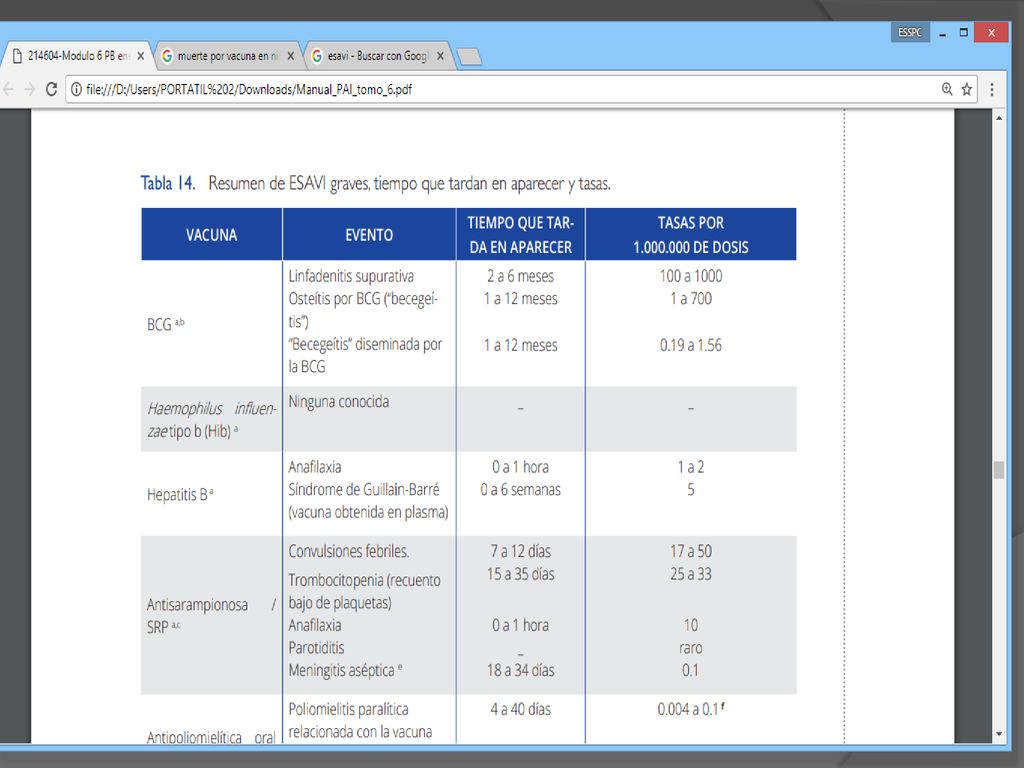This screenshot has height=768, width=1024.
Task: Go back using the browser back arrow
Action: (8, 89)
